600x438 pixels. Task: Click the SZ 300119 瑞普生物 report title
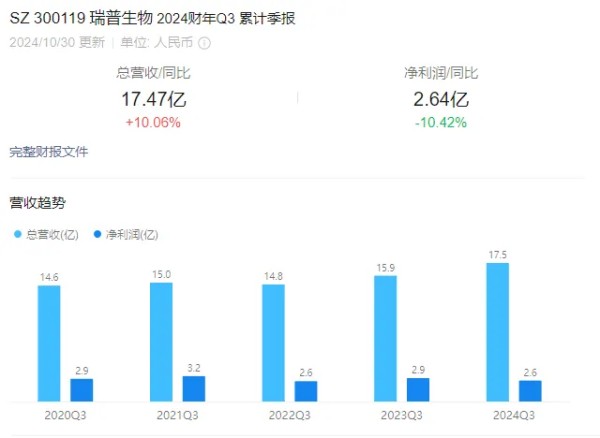(152, 18)
